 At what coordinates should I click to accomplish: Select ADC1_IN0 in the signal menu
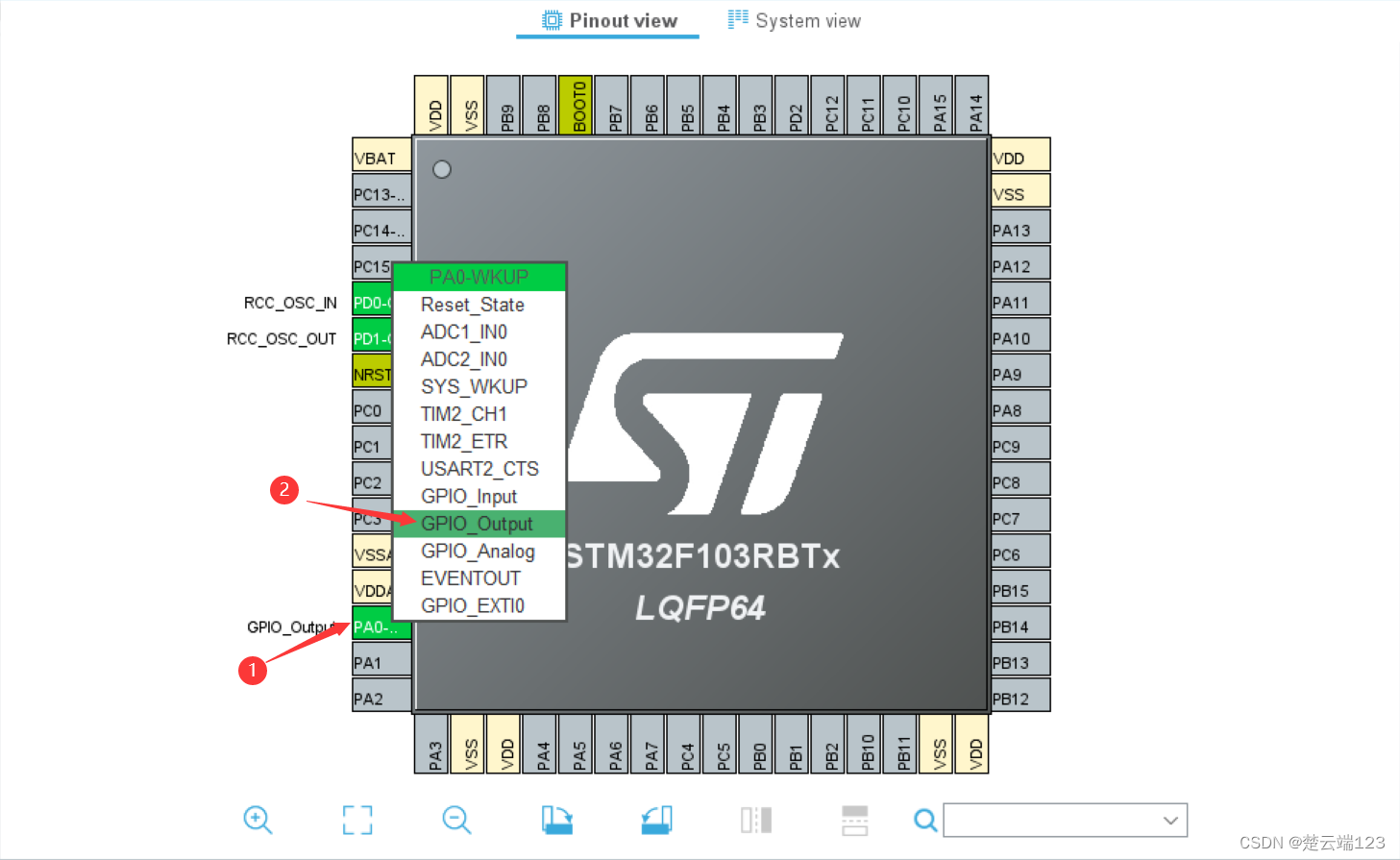464,332
